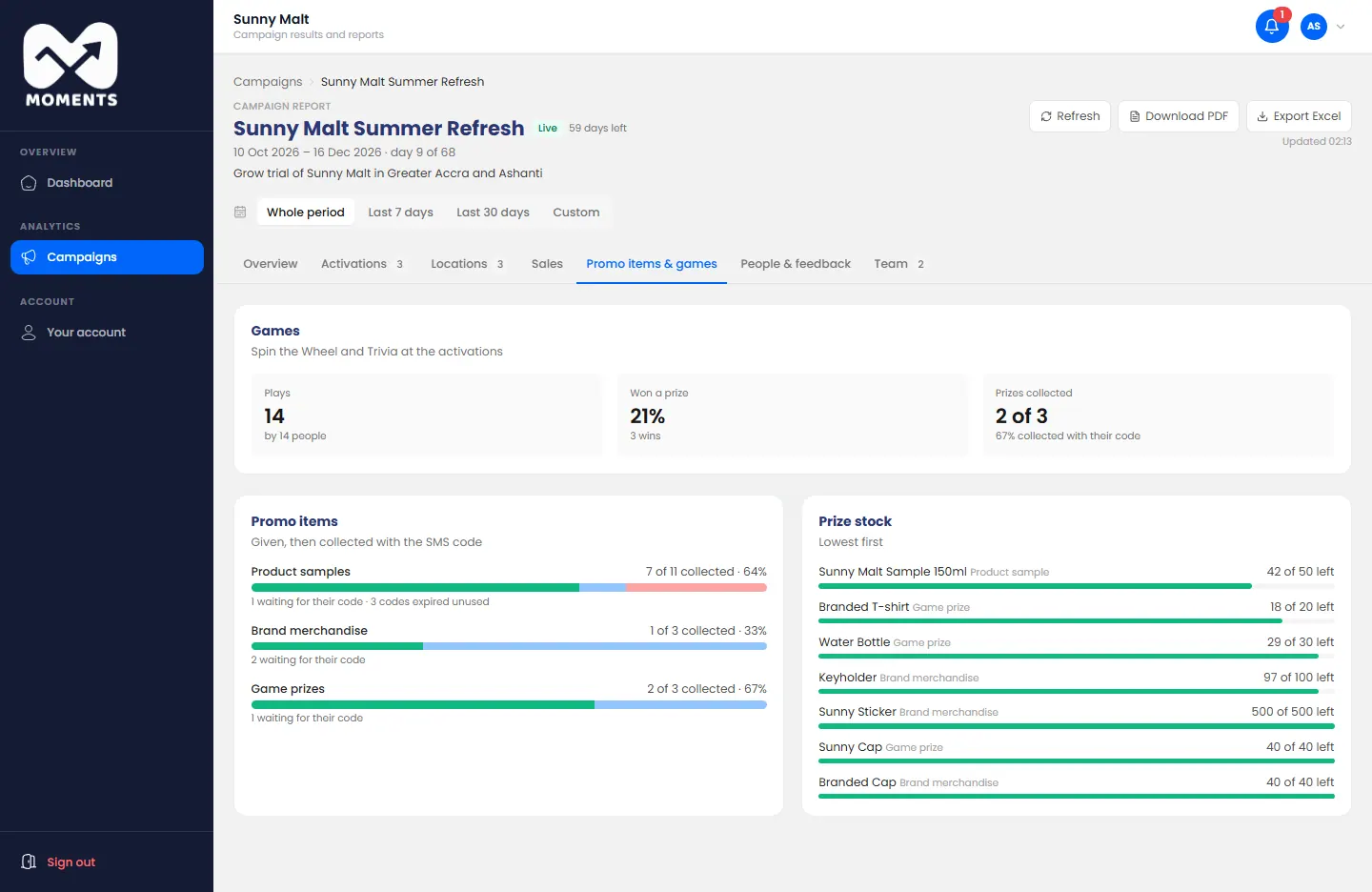Click the Brand merchandise progress bar
This screenshot has width=1372, height=892.
(x=509, y=646)
